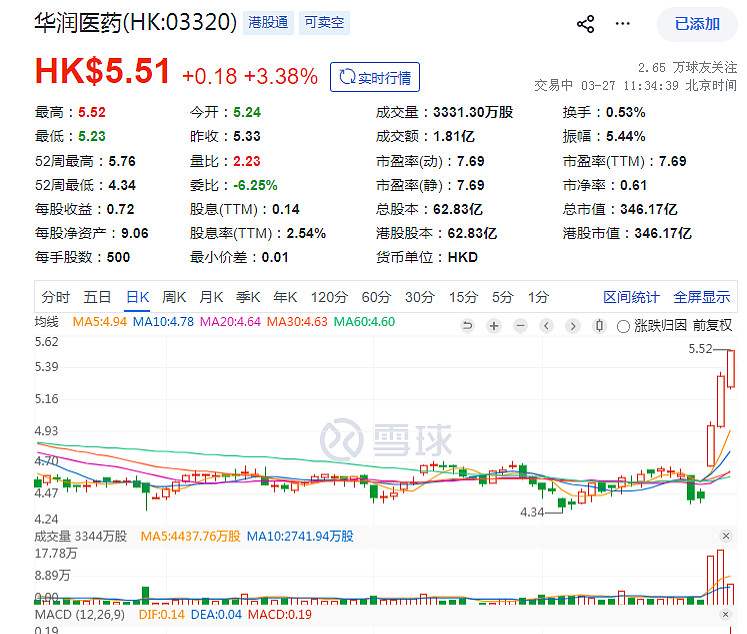This screenshot has height=634, width=747.
Task: Click the 量比 value 2.23
Action: click(247, 161)
